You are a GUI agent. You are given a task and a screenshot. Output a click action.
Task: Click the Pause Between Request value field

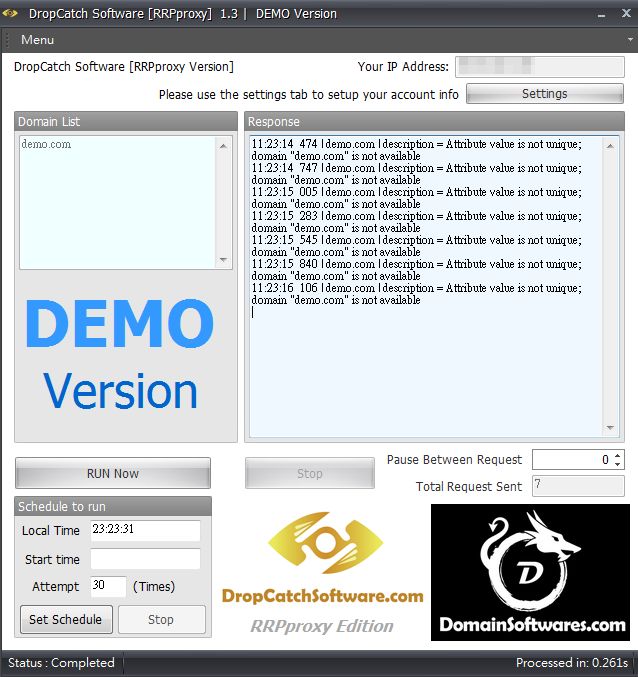point(573,459)
